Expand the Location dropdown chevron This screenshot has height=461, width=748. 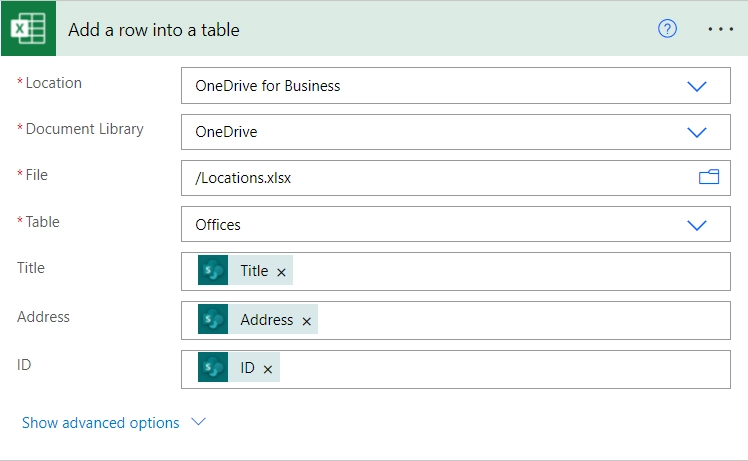(x=696, y=86)
